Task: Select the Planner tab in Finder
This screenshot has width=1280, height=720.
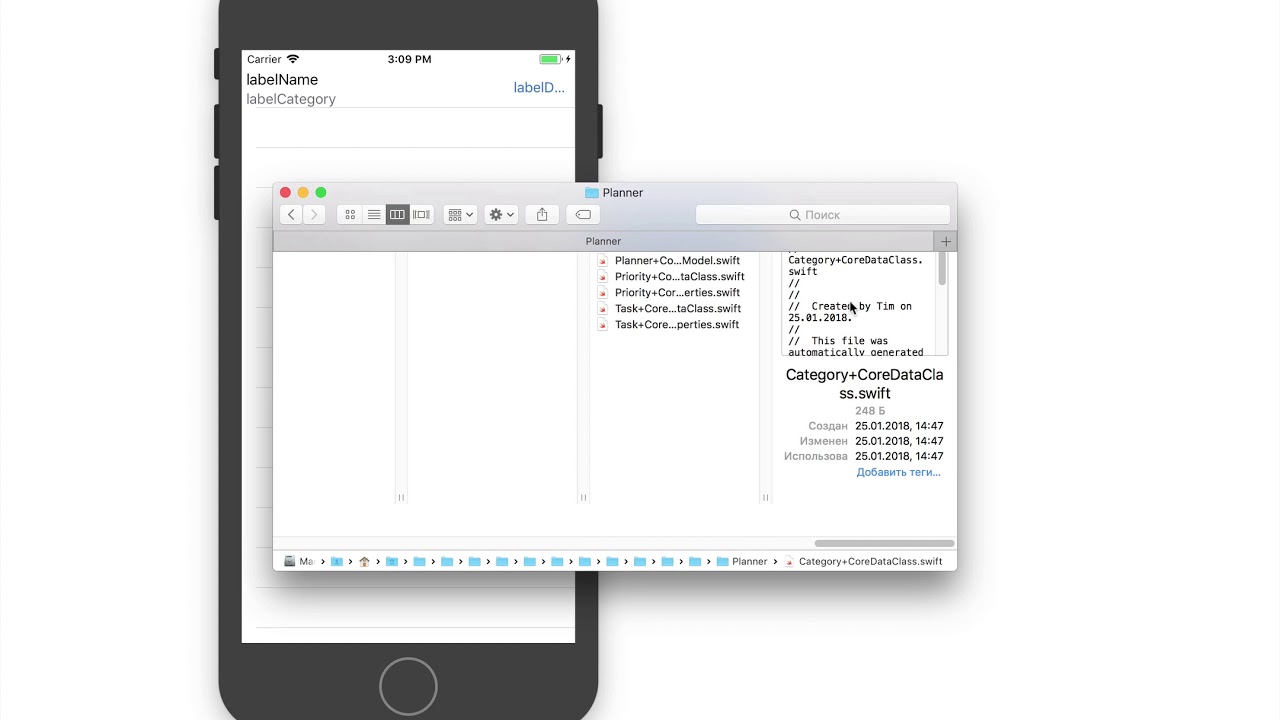Action: tap(603, 241)
